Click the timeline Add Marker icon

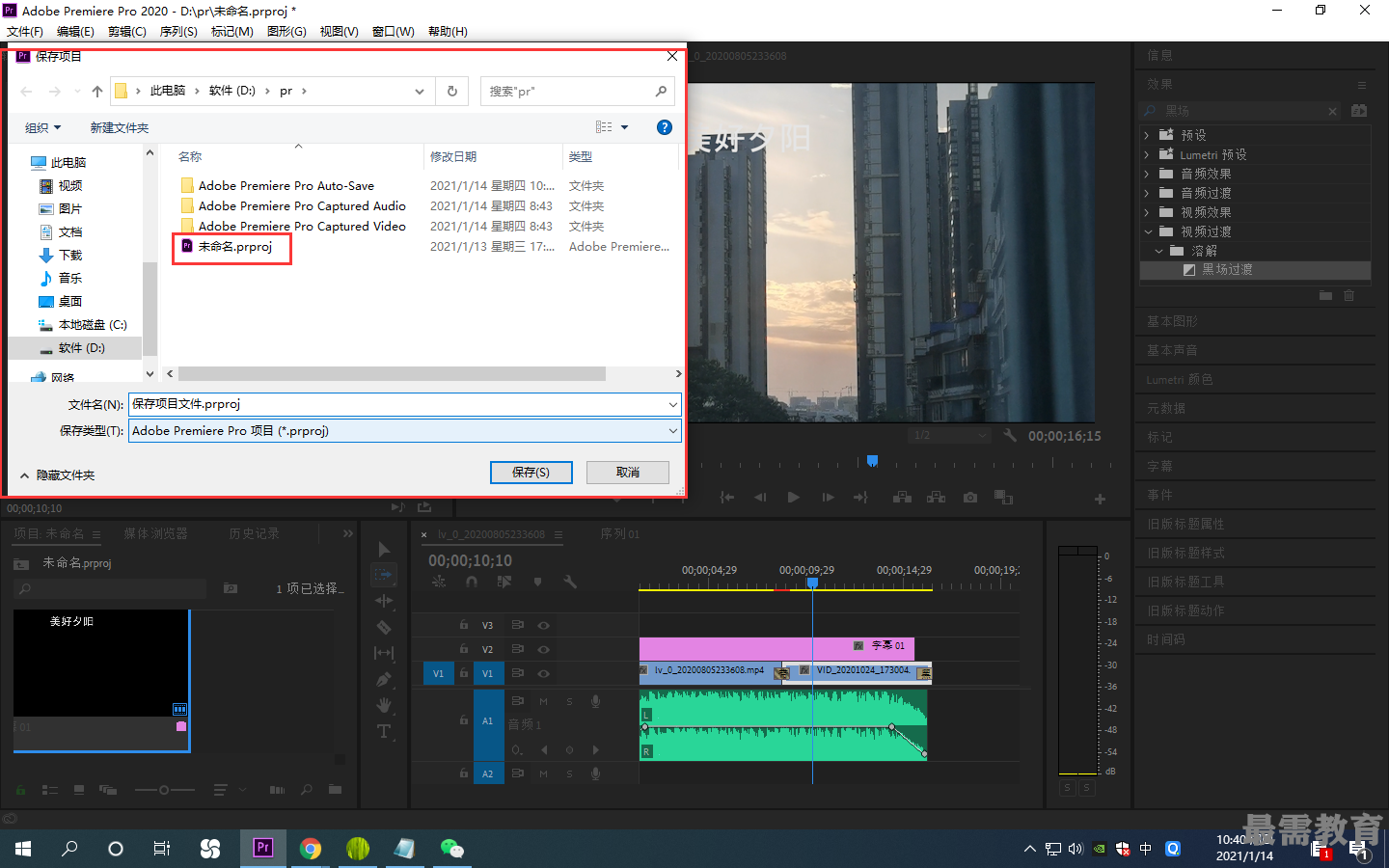point(537,582)
